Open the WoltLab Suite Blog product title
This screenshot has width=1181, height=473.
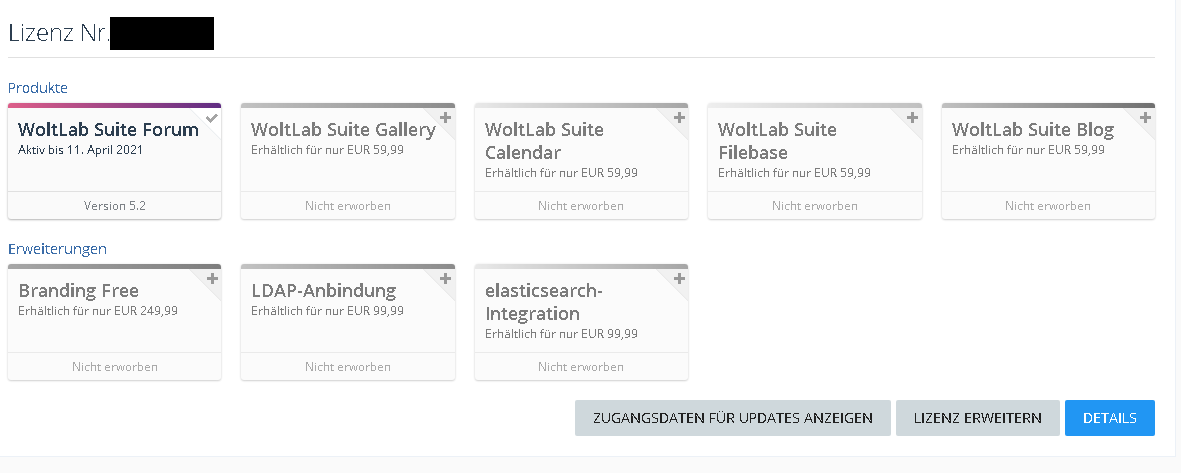pyautogui.click(x=1033, y=130)
